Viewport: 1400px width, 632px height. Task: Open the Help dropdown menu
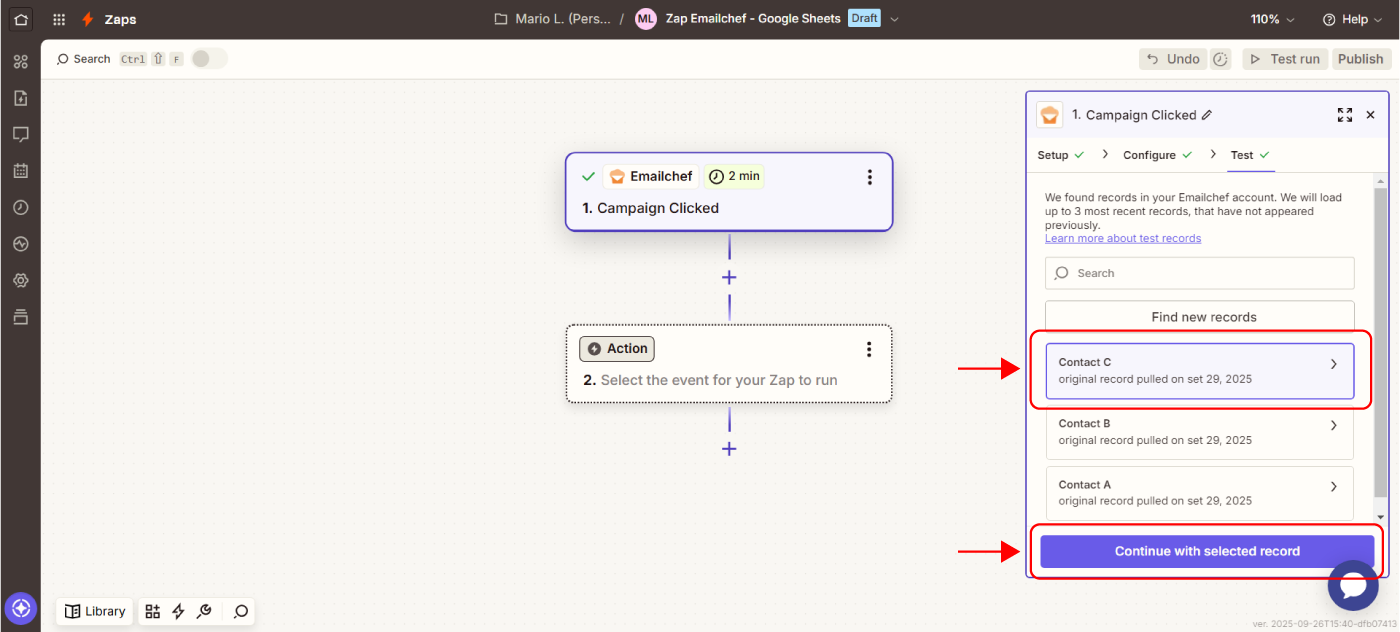coord(1351,19)
